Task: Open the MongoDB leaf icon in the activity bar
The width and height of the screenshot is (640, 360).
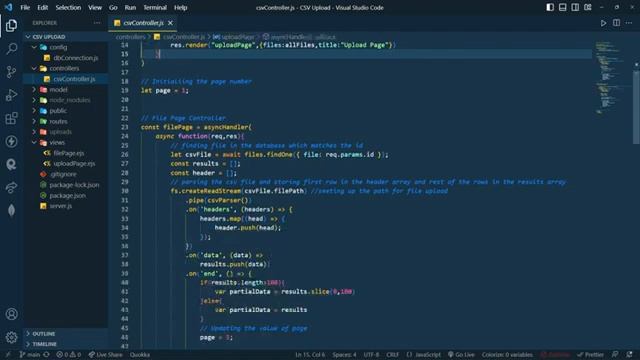Action: point(11,210)
